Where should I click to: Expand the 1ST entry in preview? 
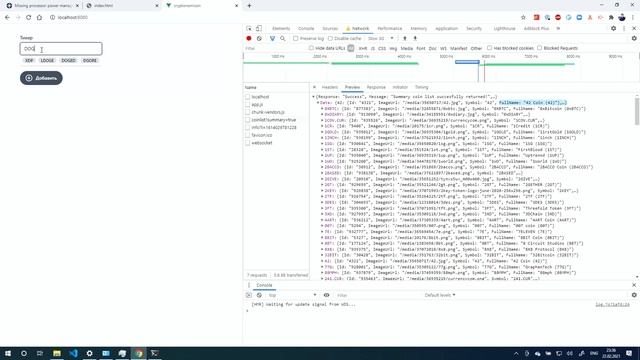[322, 150]
